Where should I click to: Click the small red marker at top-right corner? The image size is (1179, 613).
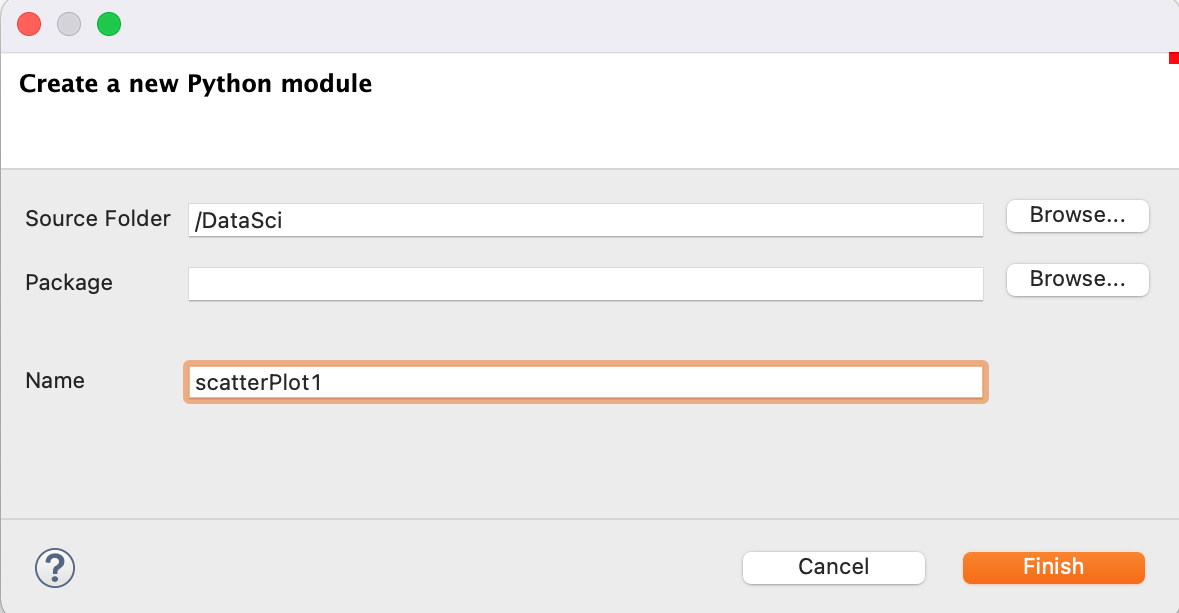[x=1173, y=59]
